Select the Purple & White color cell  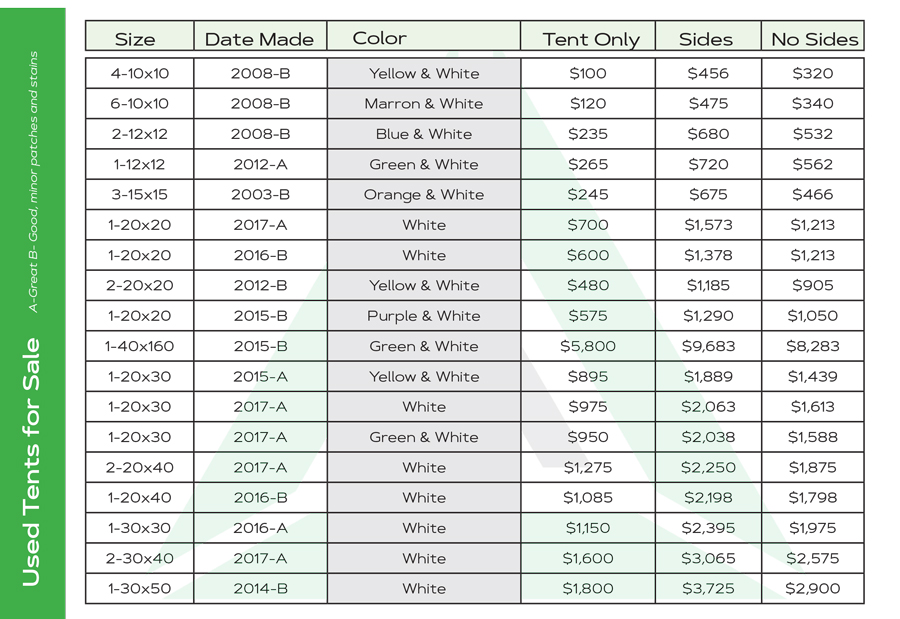click(423, 316)
